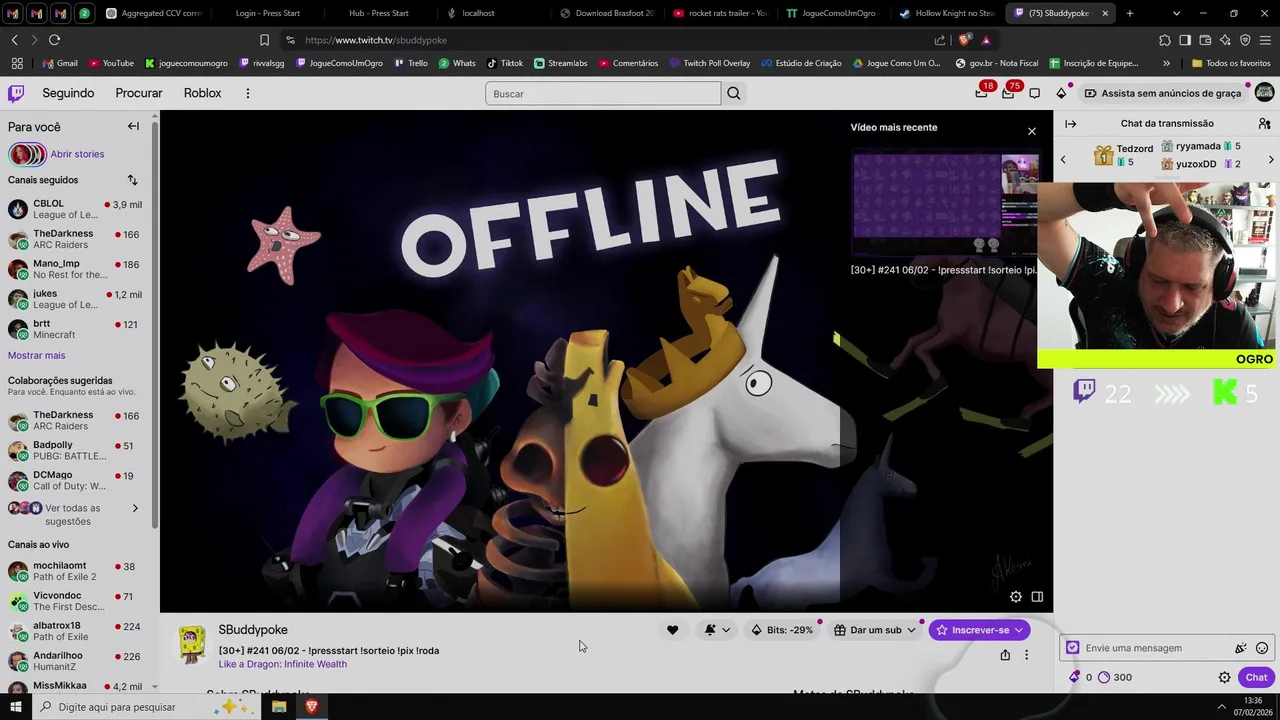The width and height of the screenshot is (1280, 720).
Task: Open chat settings gear icon
Action: tap(1224, 677)
